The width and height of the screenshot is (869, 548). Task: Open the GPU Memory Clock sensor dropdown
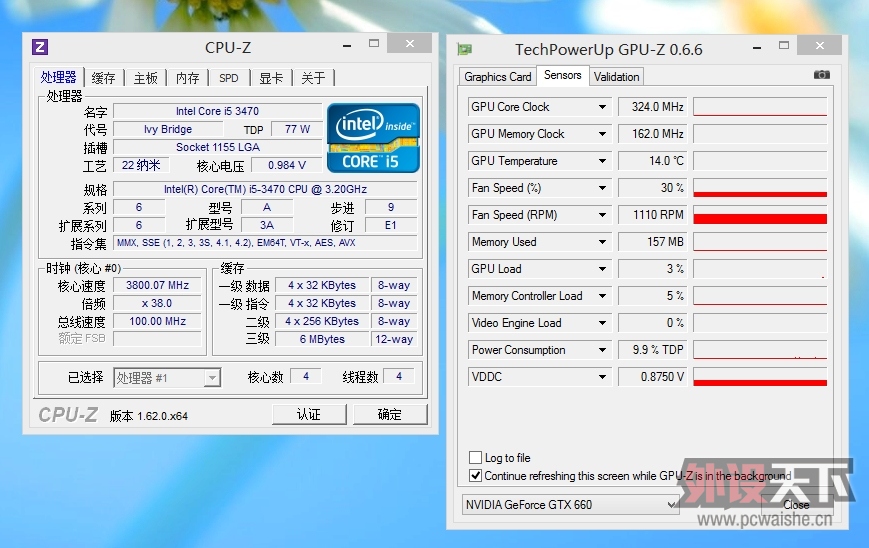tap(602, 134)
